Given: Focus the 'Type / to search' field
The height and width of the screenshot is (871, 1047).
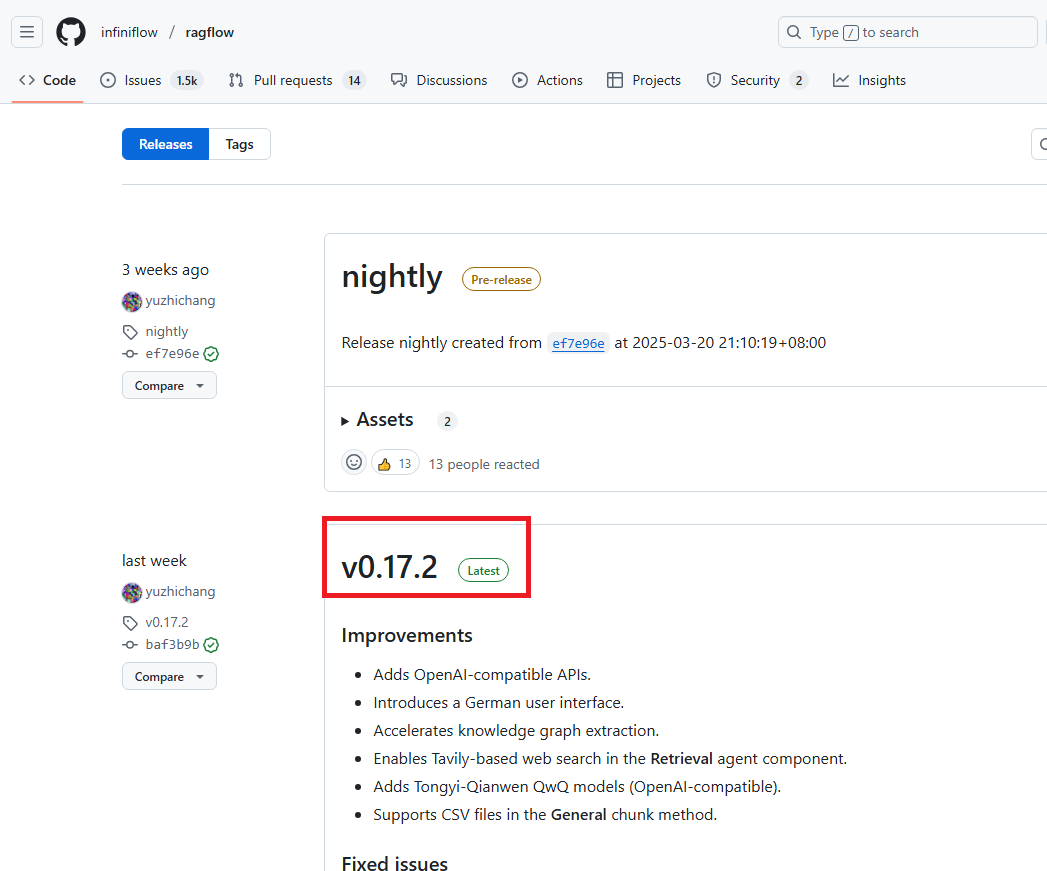Looking at the screenshot, I should pos(907,32).
